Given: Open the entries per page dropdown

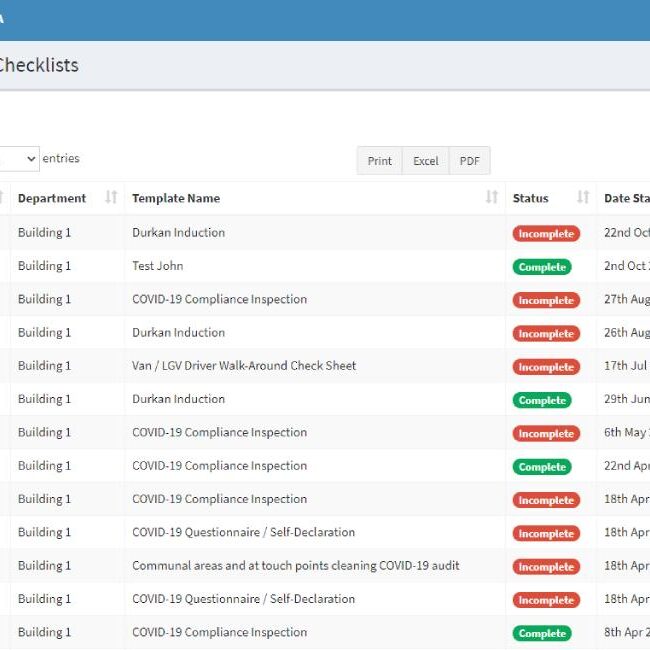Looking at the screenshot, I should (20, 159).
